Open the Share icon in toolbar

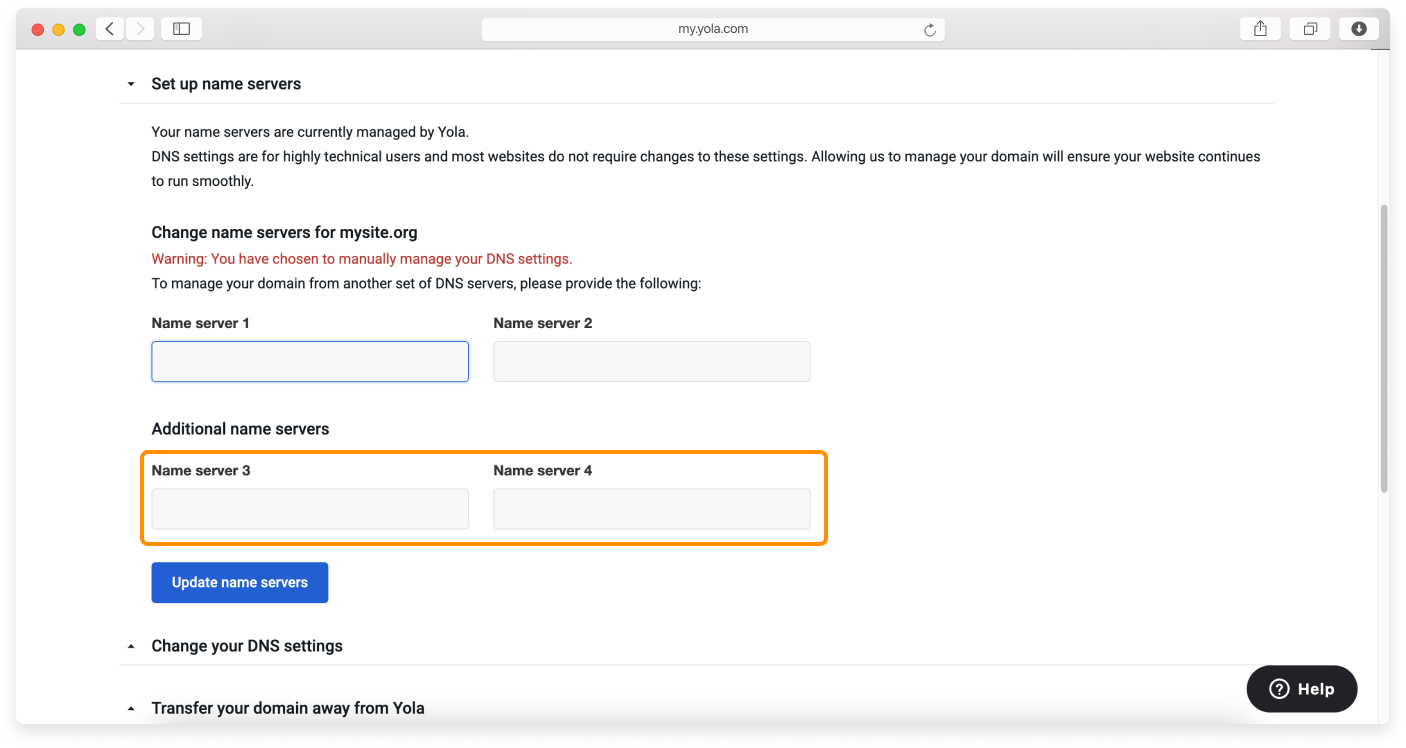(1260, 29)
